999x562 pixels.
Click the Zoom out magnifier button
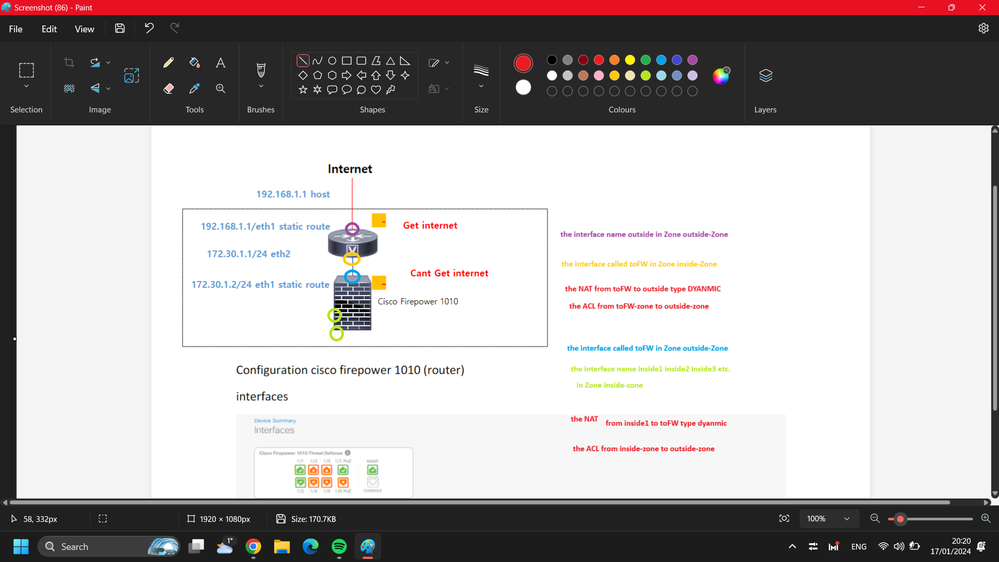click(875, 519)
